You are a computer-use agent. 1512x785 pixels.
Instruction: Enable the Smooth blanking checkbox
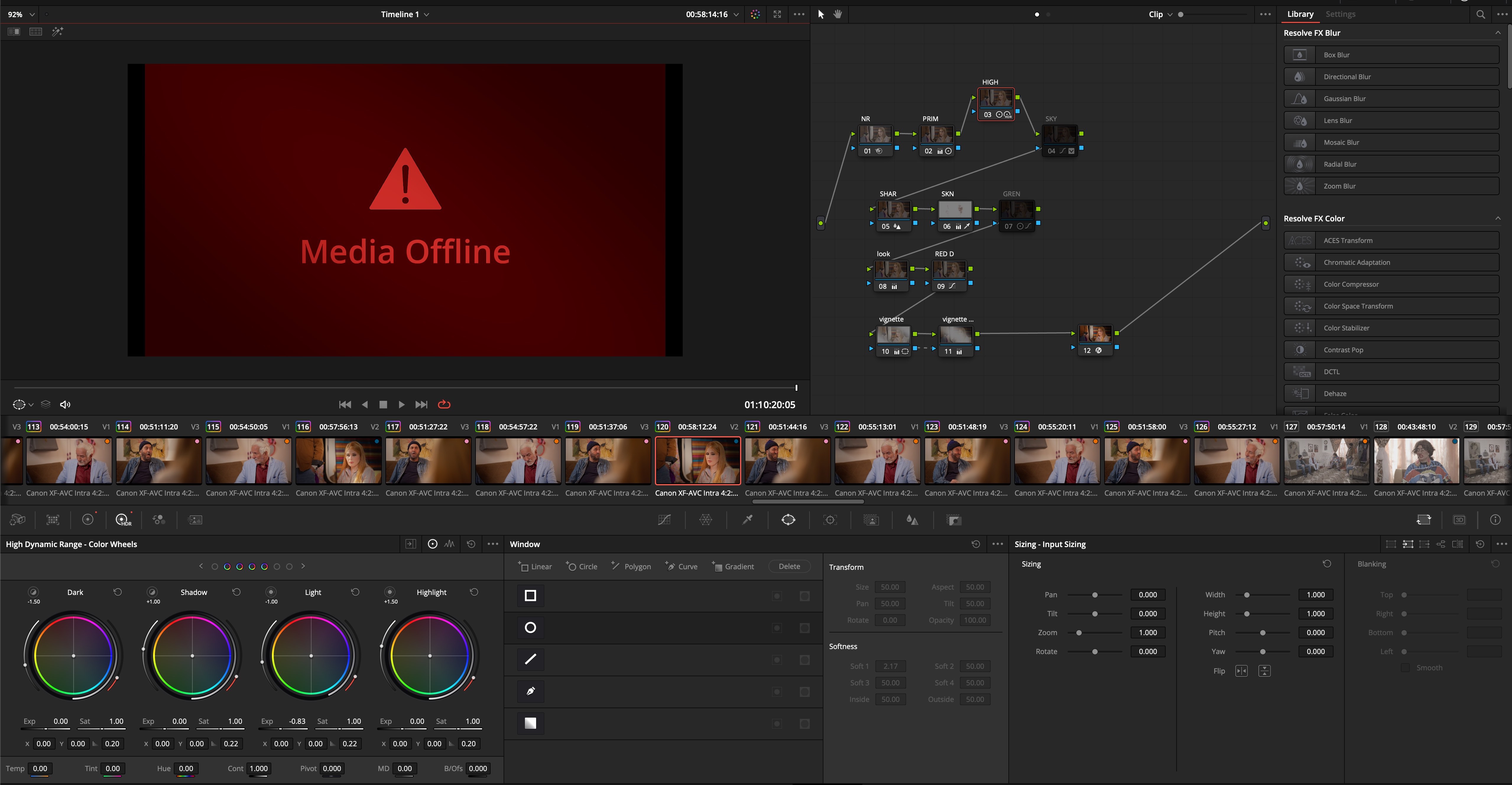(x=1405, y=668)
